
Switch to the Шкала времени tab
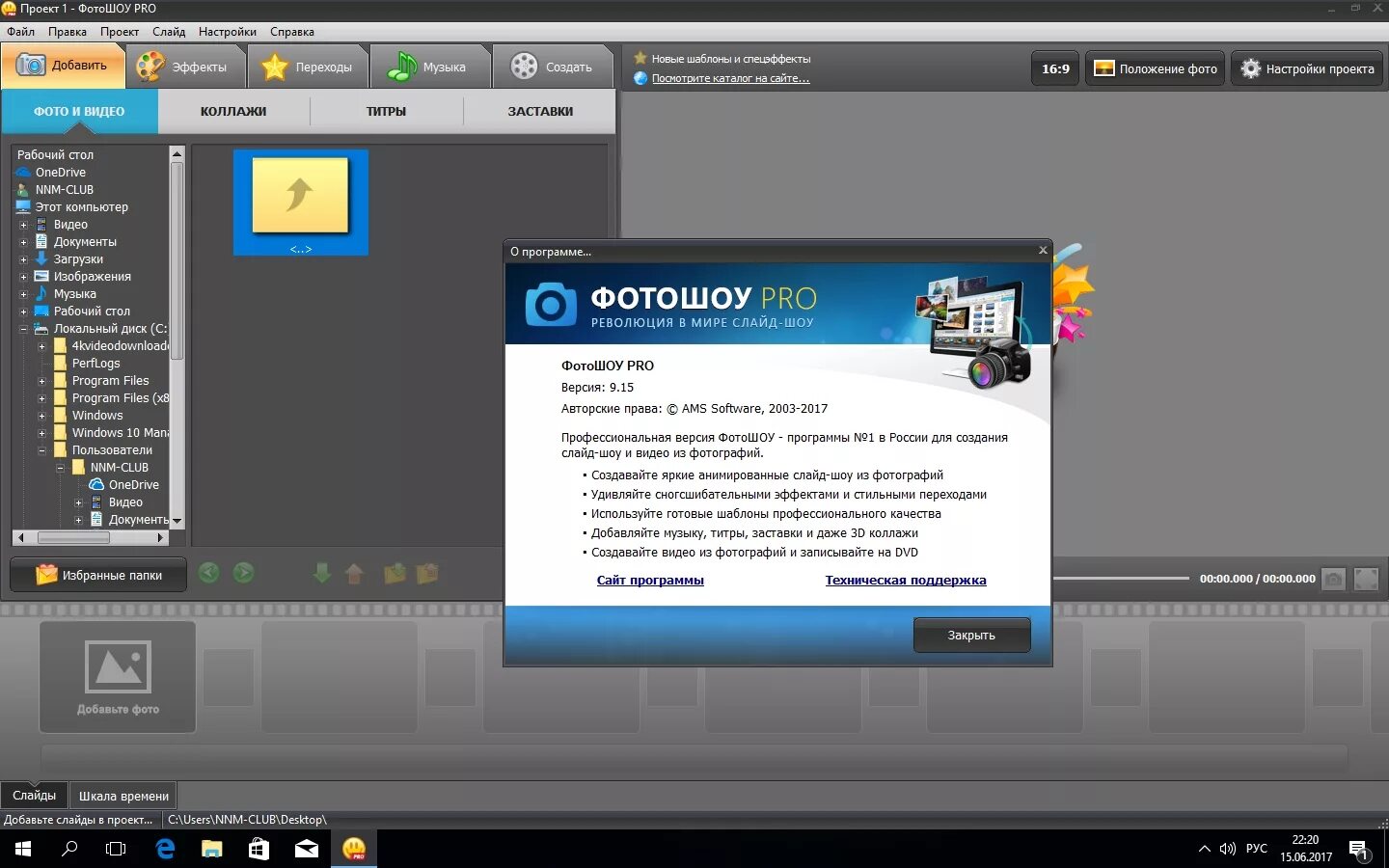pyautogui.click(x=123, y=796)
